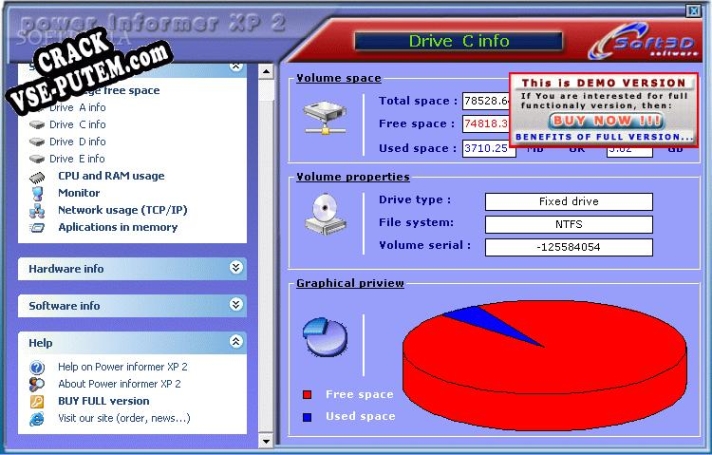The width and height of the screenshot is (712, 455).
Task: Open CPU and RAM usage
Action: pyautogui.click(x=111, y=176)
